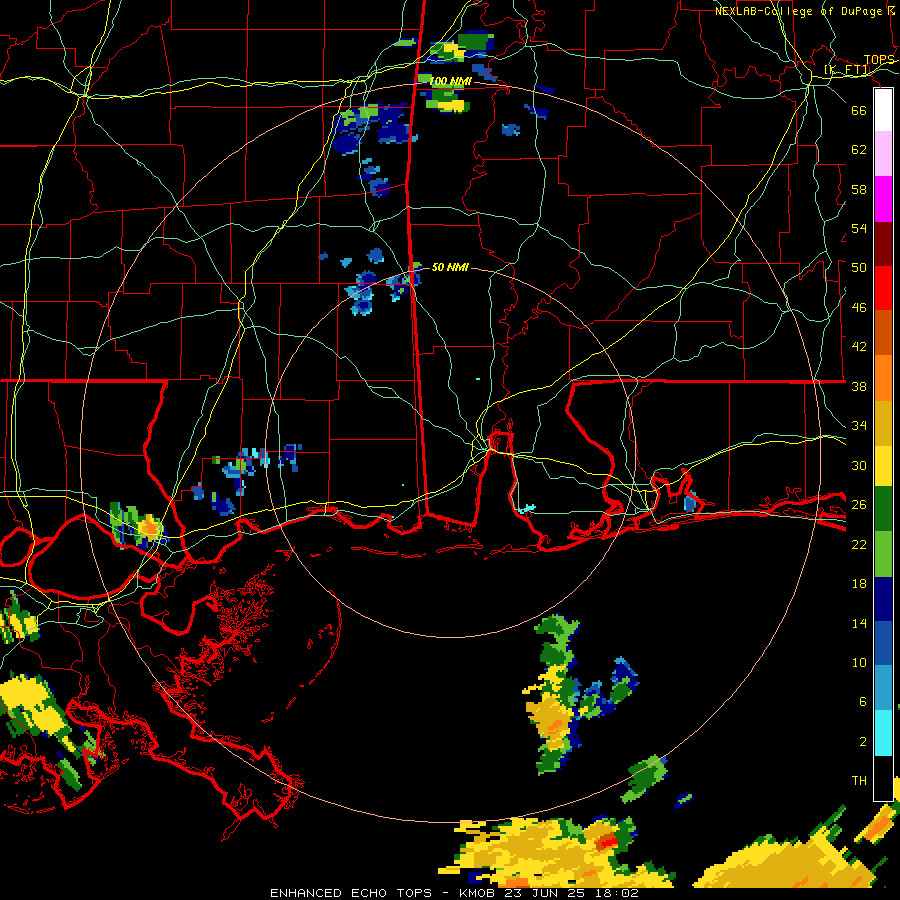Viewport: 900px width, 900px height.
Task: Click the 50 NMI range ring label
Action: 449,267
